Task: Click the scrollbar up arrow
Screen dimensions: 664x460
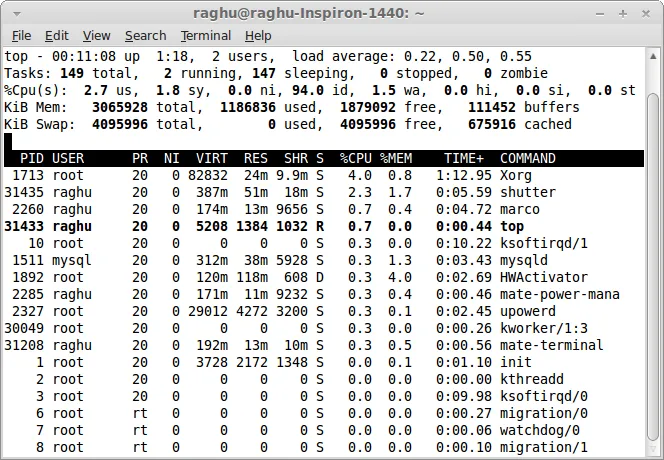Action: point(655,54)
